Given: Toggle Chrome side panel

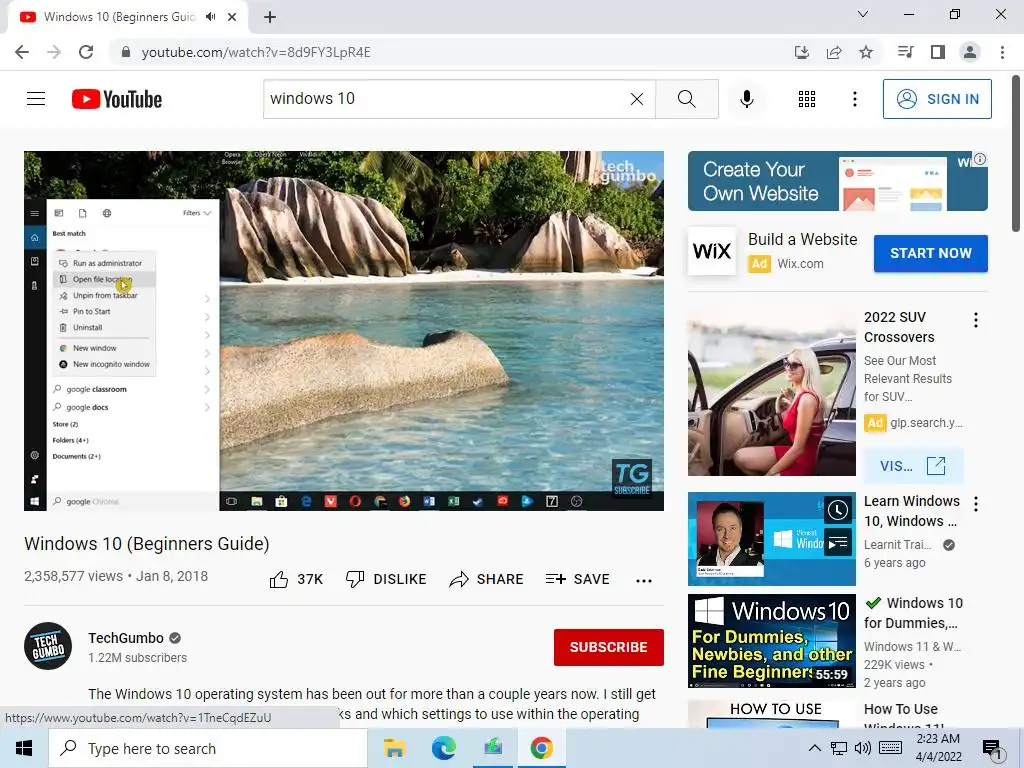Looking at the screenshot, I should click(x=938, y=52).
